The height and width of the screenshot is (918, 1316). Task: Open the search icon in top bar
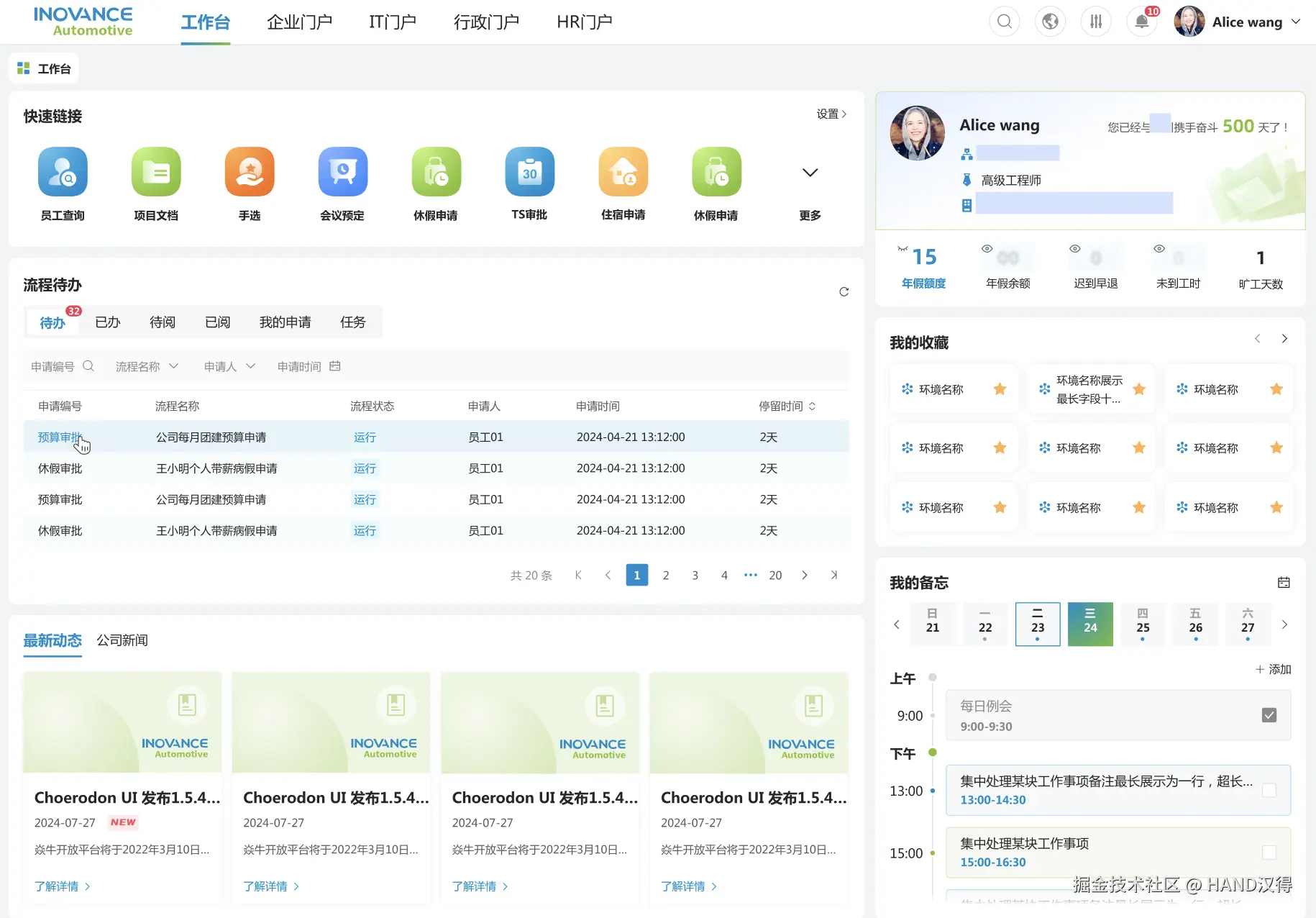(x=1005, y=22)
